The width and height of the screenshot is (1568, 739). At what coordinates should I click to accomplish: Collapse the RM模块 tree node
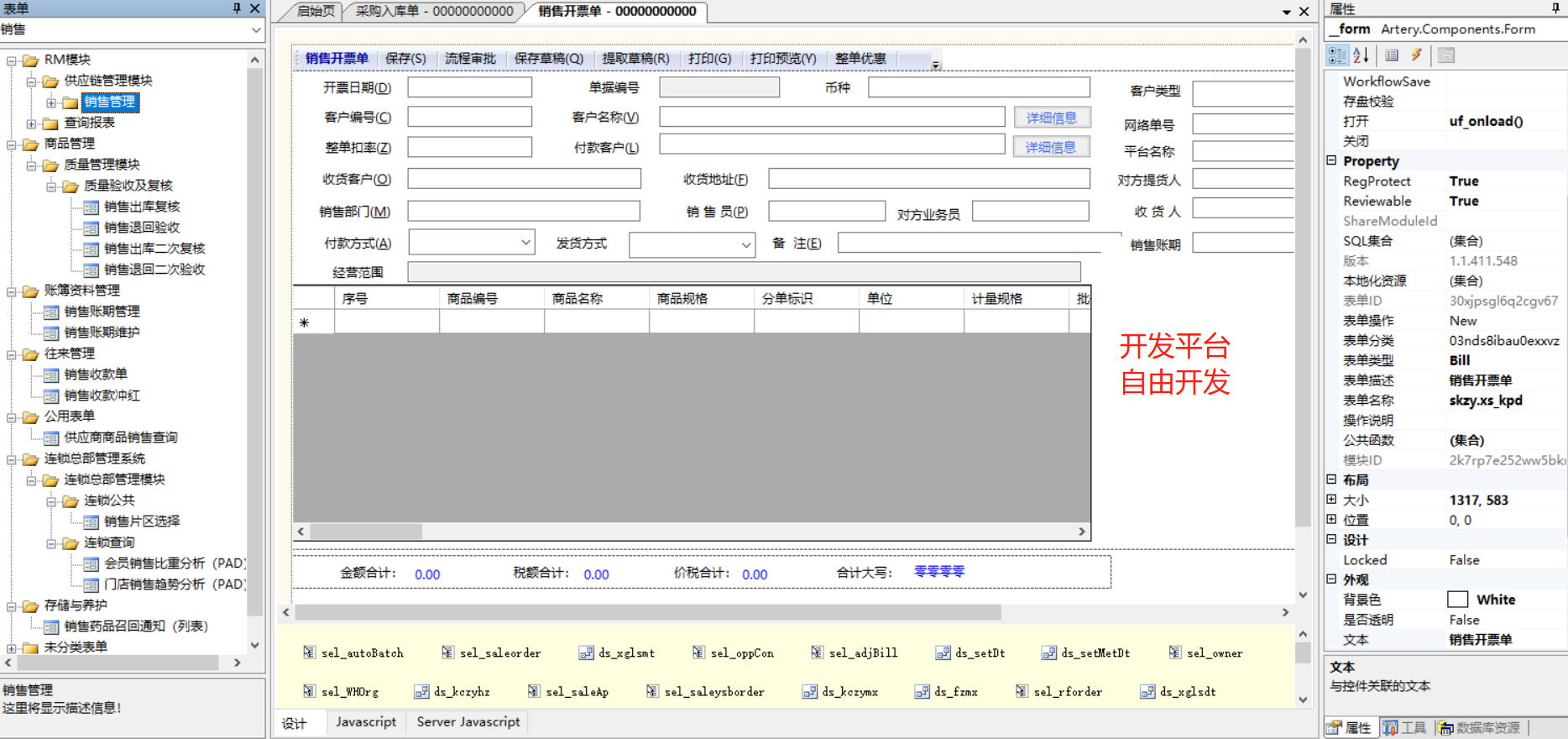pos(12,60)
